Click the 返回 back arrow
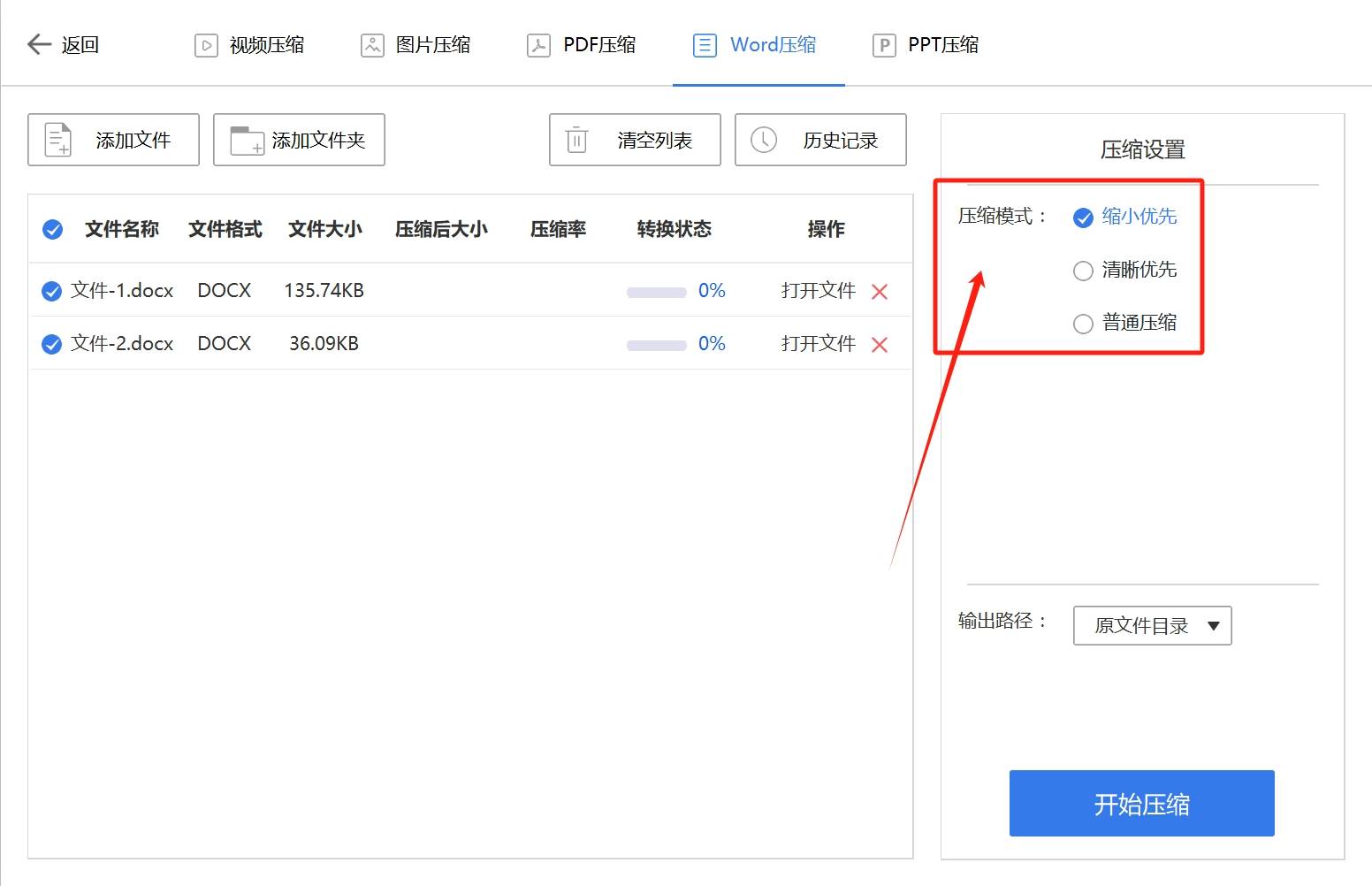Viewport: 1372px width, 886px height. coord(39,44)
